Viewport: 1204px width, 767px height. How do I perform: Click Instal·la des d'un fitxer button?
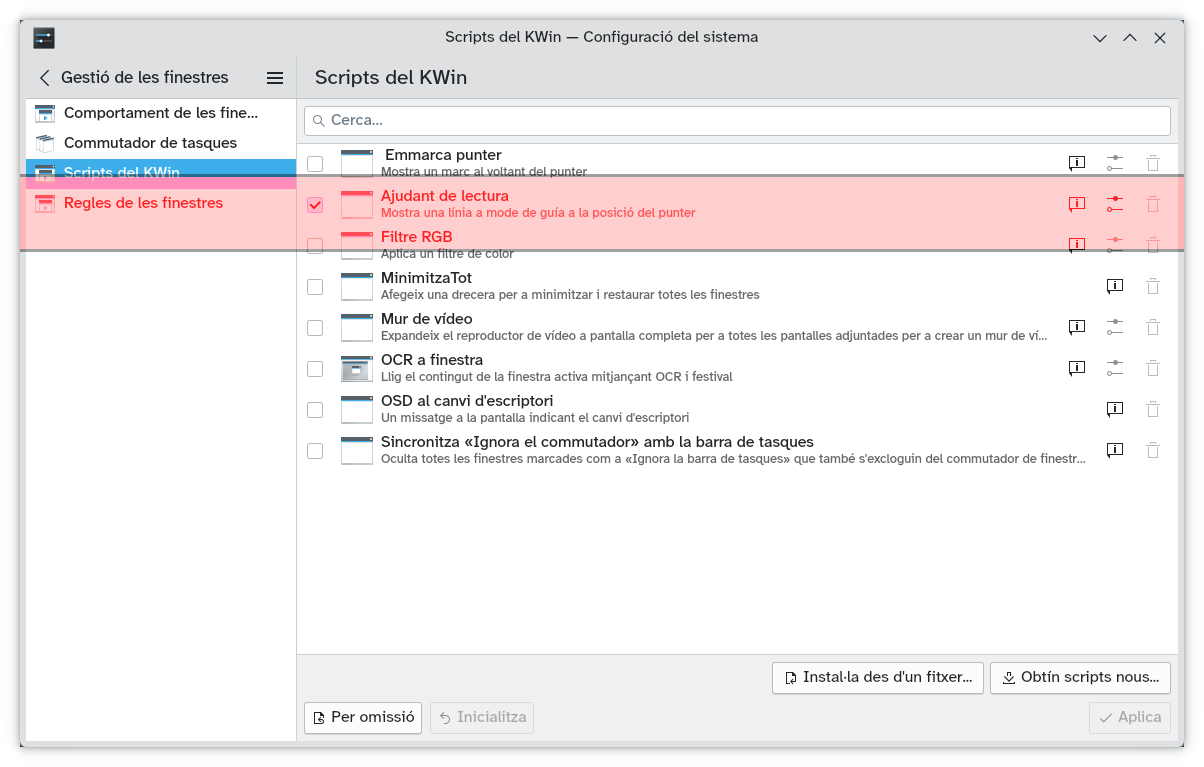coord(878,677)
